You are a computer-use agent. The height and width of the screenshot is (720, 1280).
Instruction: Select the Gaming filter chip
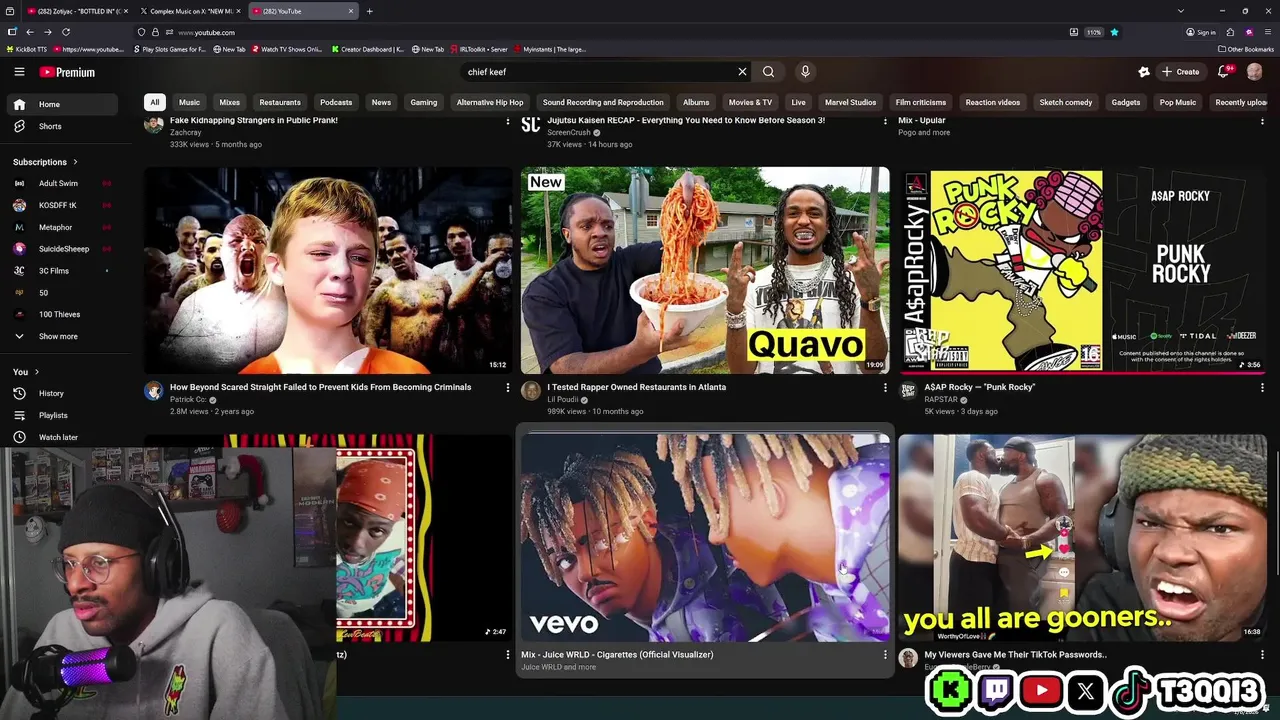pos(424,102)
